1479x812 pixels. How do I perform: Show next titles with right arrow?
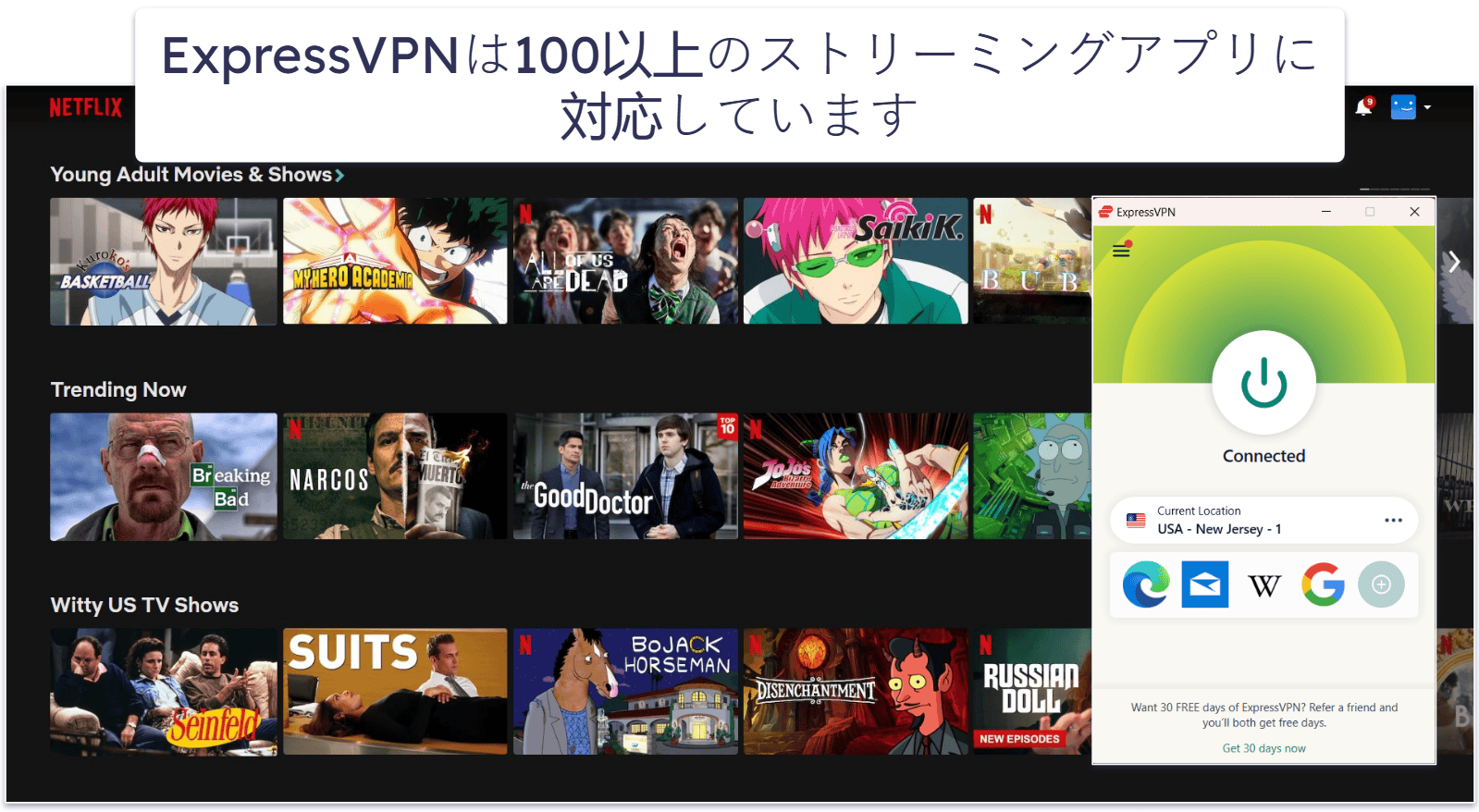(1454, 262)
